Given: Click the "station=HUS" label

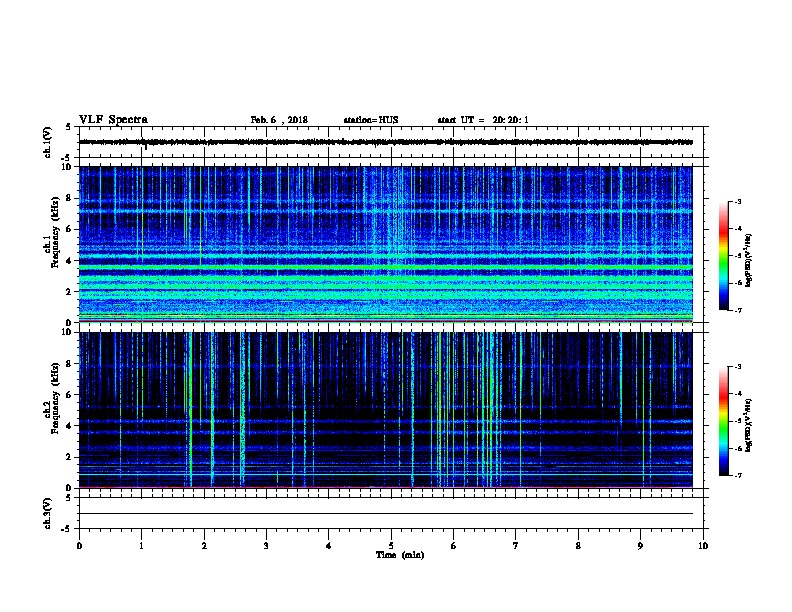Looking at the screenshot, I should [371, 120].
